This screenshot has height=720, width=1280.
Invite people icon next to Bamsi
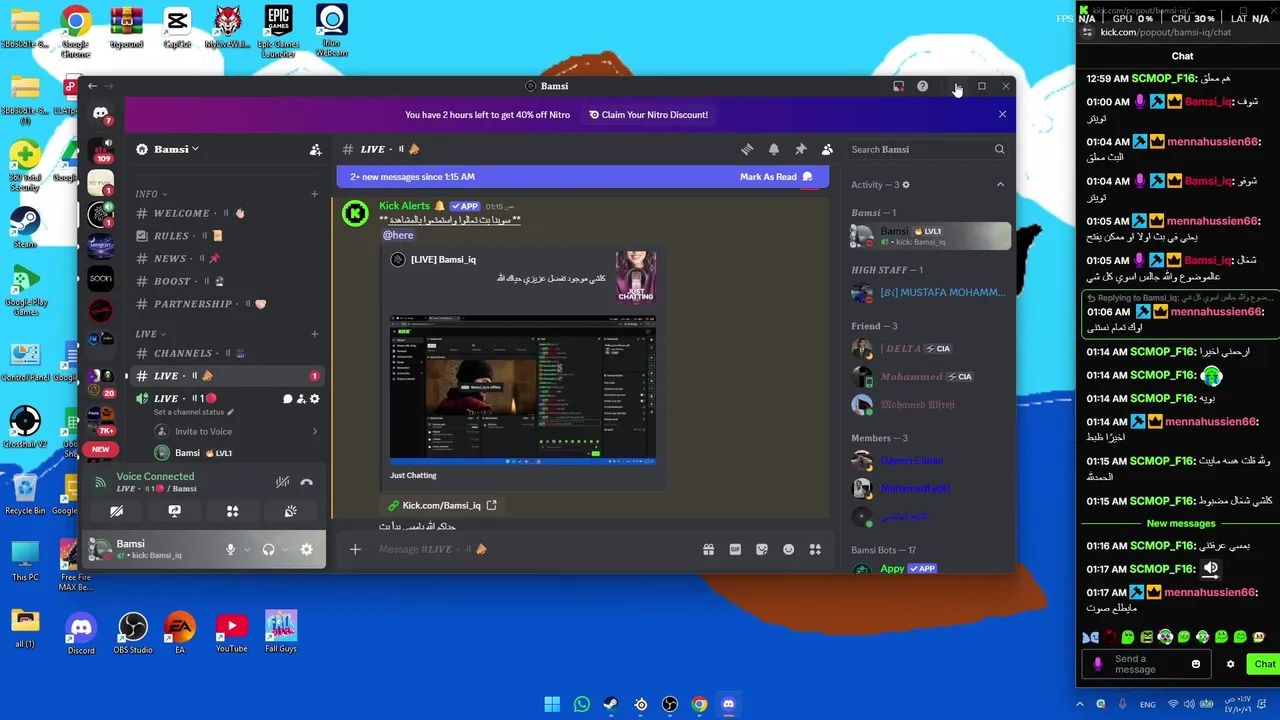[315, 149]
